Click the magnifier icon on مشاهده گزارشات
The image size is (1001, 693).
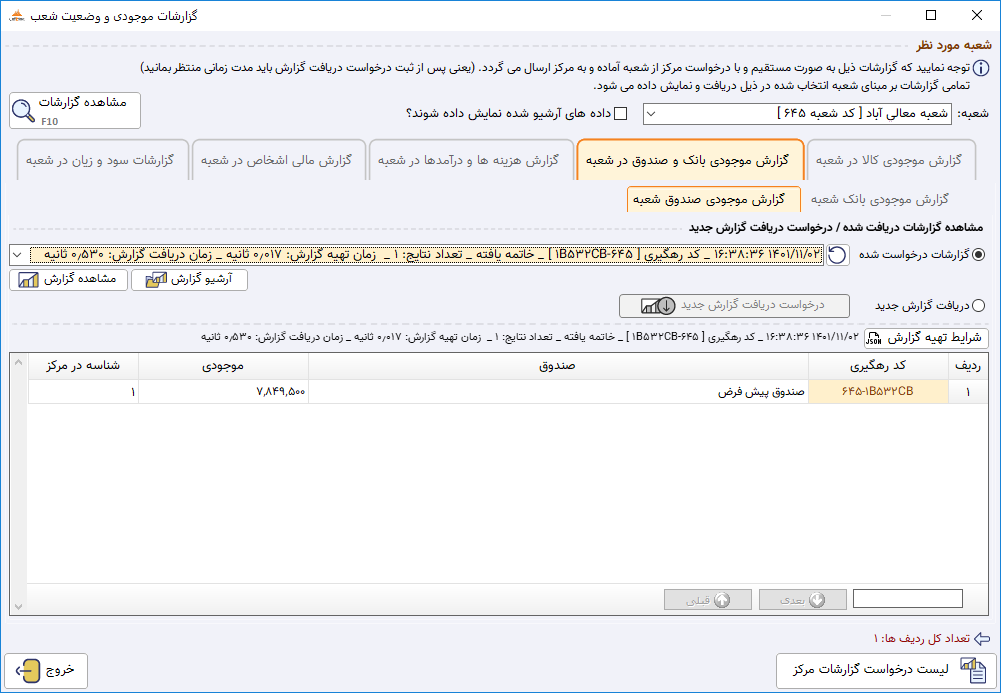point(24,110)
